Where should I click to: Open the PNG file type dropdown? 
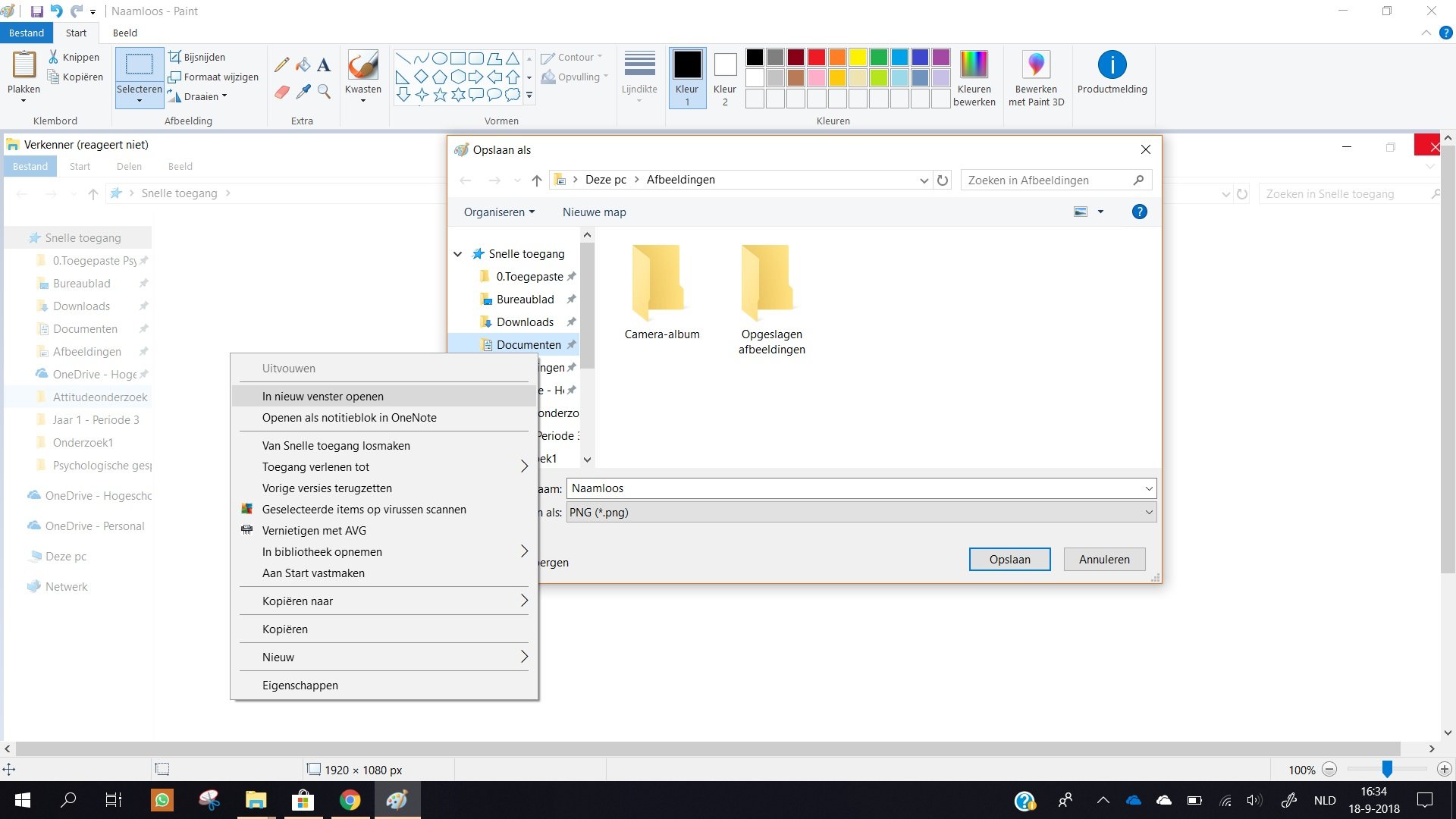coord(1149,513)
